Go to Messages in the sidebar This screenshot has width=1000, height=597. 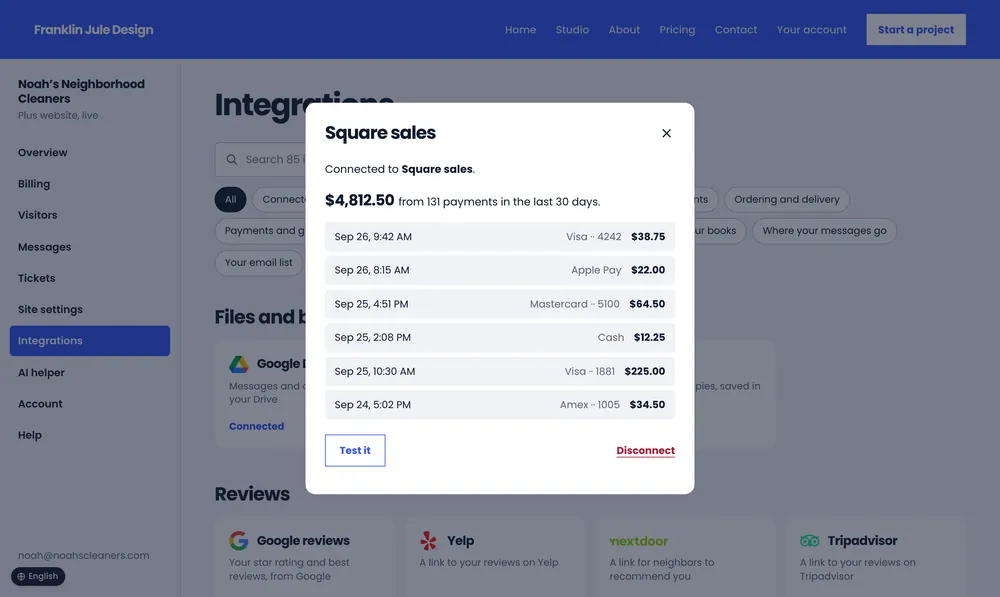pos(45,247)
